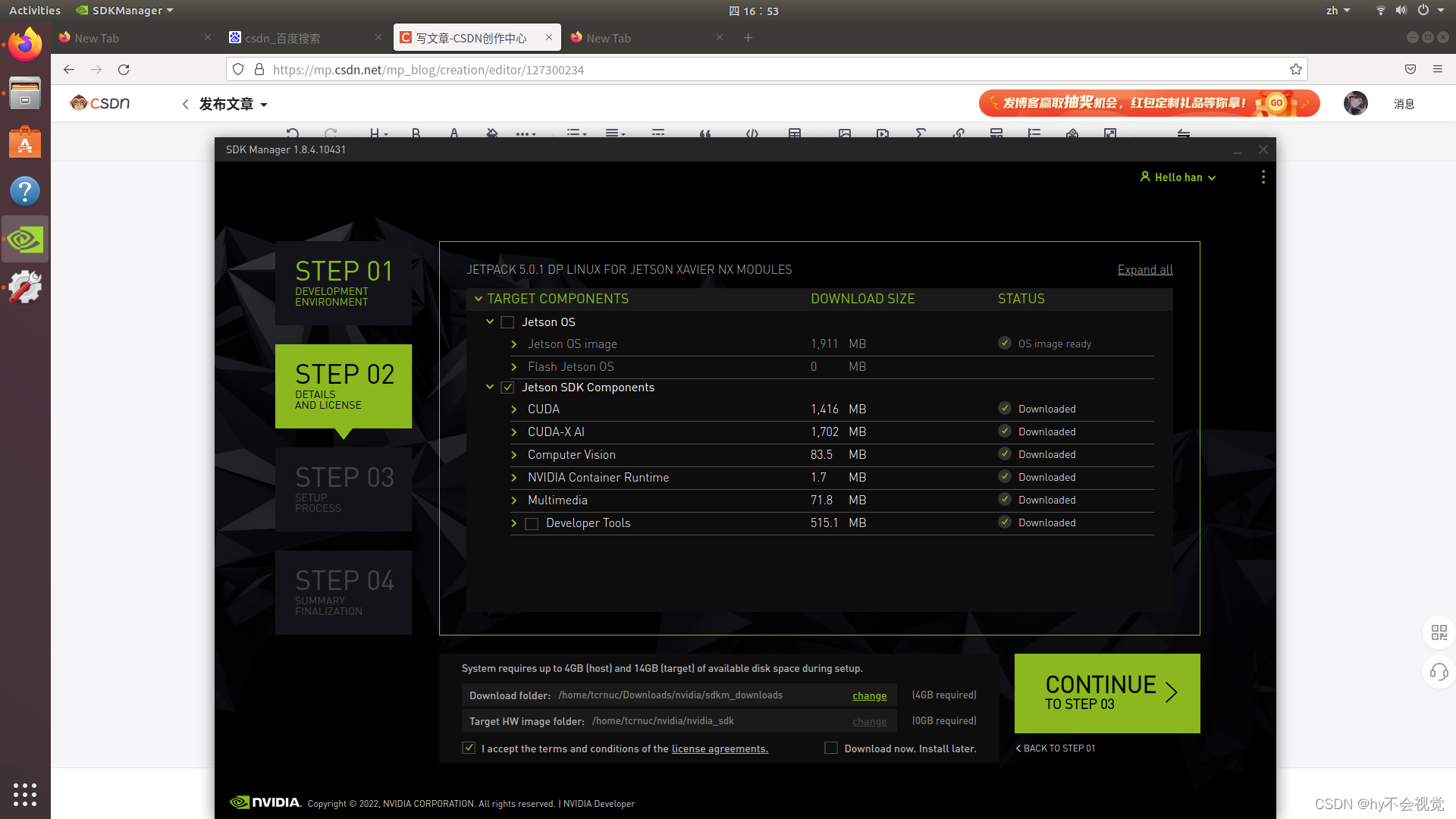Click the browser reload page icon
This screenshot has width=1456, height=819.
coord(124,70)
